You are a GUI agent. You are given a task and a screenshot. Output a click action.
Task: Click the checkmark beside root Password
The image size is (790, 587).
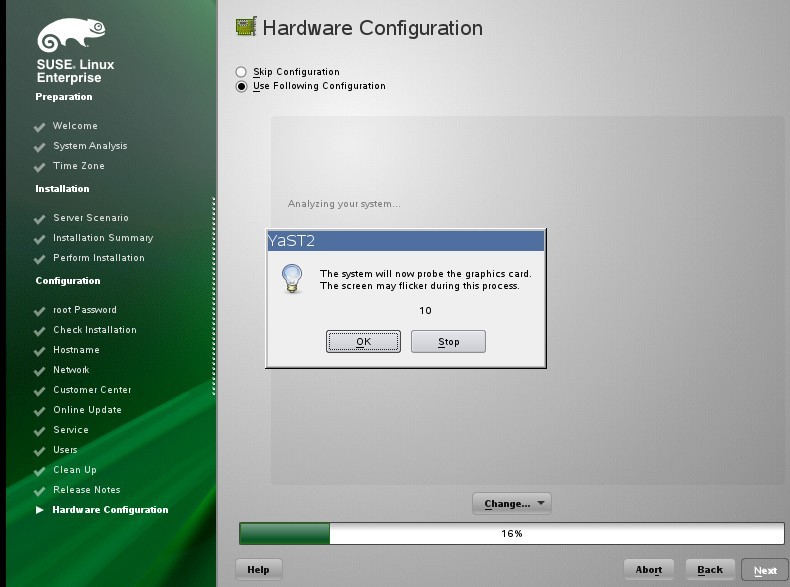[x=39, y=311]
